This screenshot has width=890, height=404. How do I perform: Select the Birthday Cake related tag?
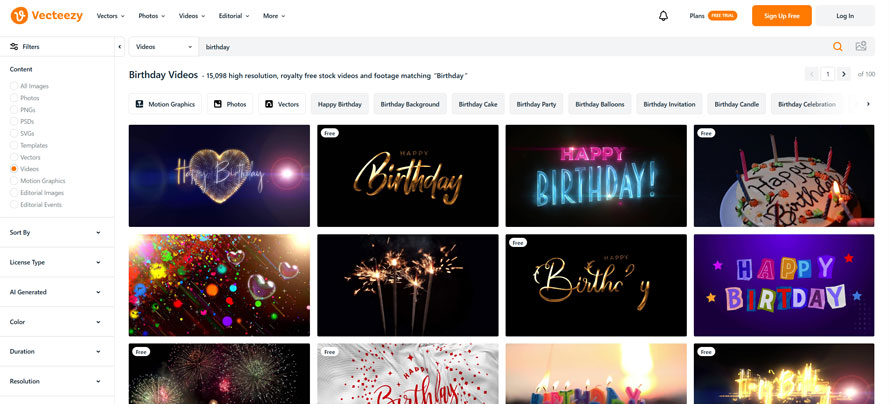pyautogui.click(x=478, y=104)
